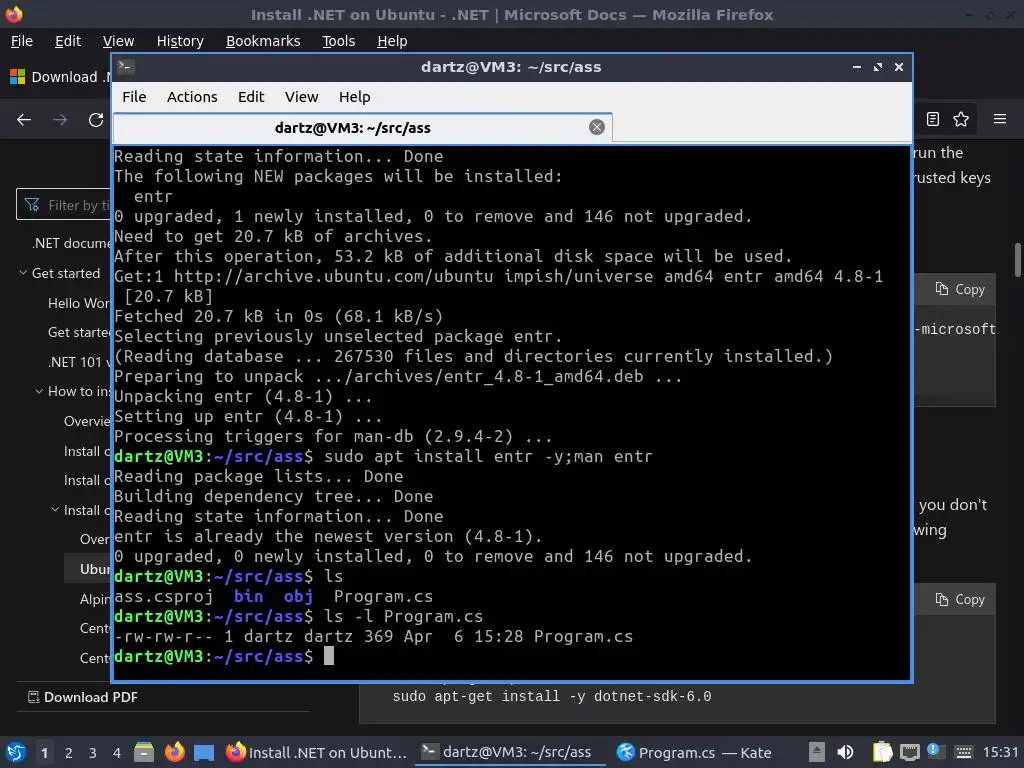1024x768 pixels.
Task: Open the clipboard manager tray icon
Action: click(x=882, y=752)
